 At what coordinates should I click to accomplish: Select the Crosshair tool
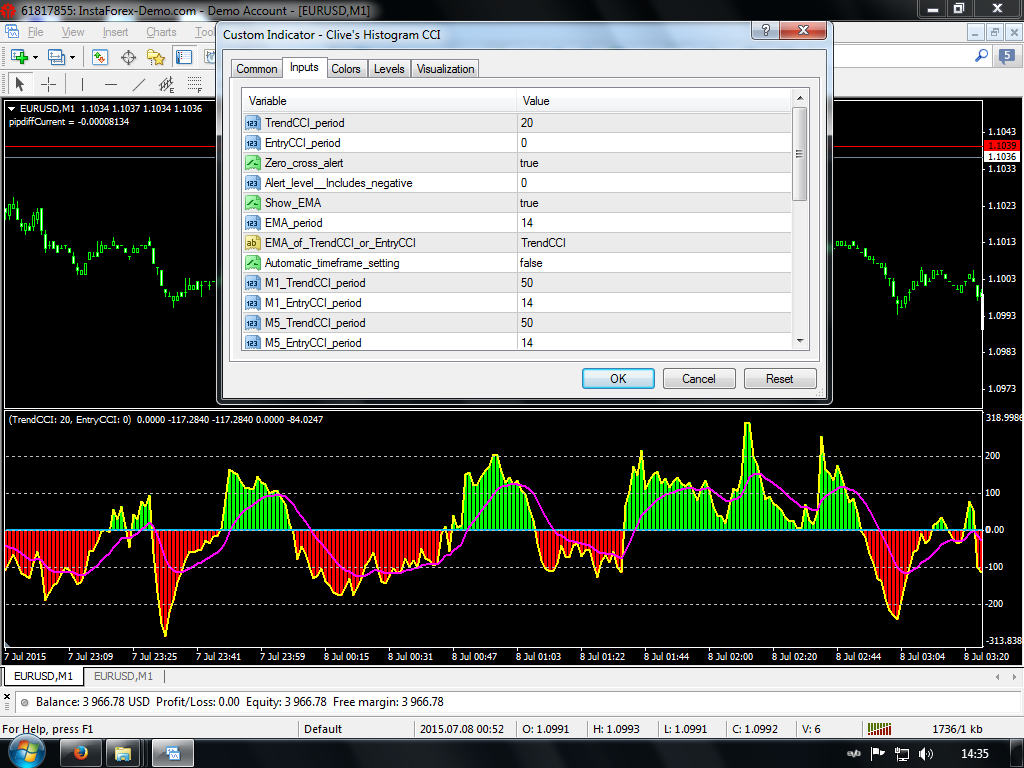[48, 84]
